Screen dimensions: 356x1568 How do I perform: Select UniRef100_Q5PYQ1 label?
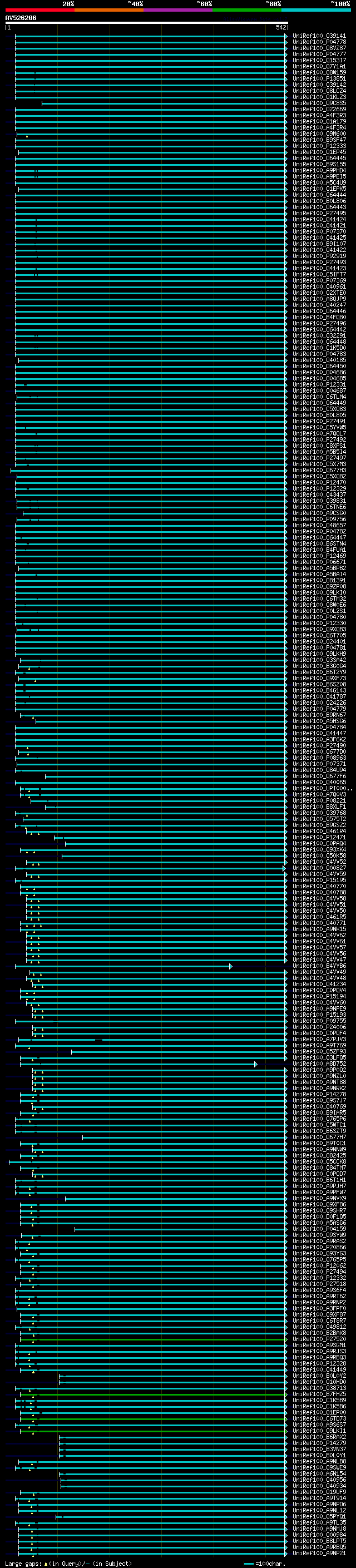319,1516
